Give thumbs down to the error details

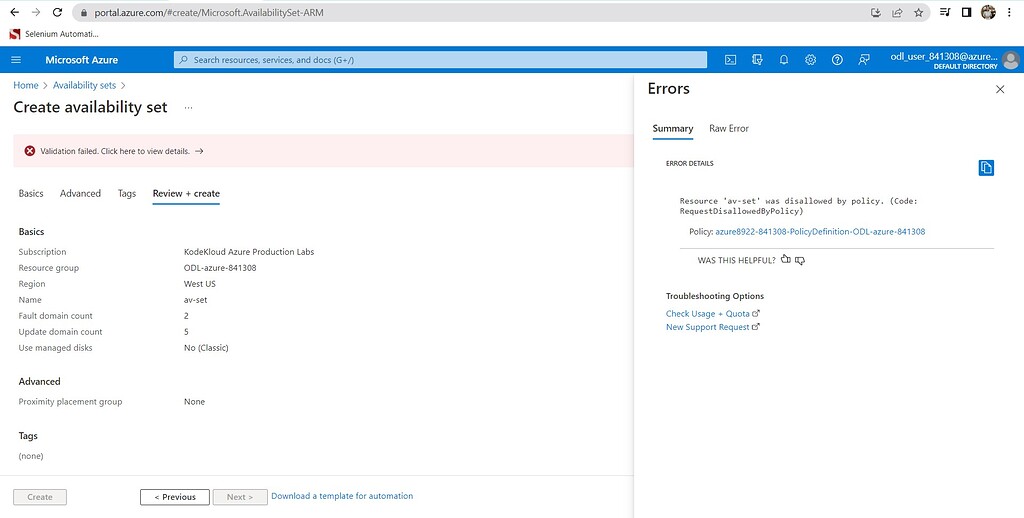click(x=800, y=260)
